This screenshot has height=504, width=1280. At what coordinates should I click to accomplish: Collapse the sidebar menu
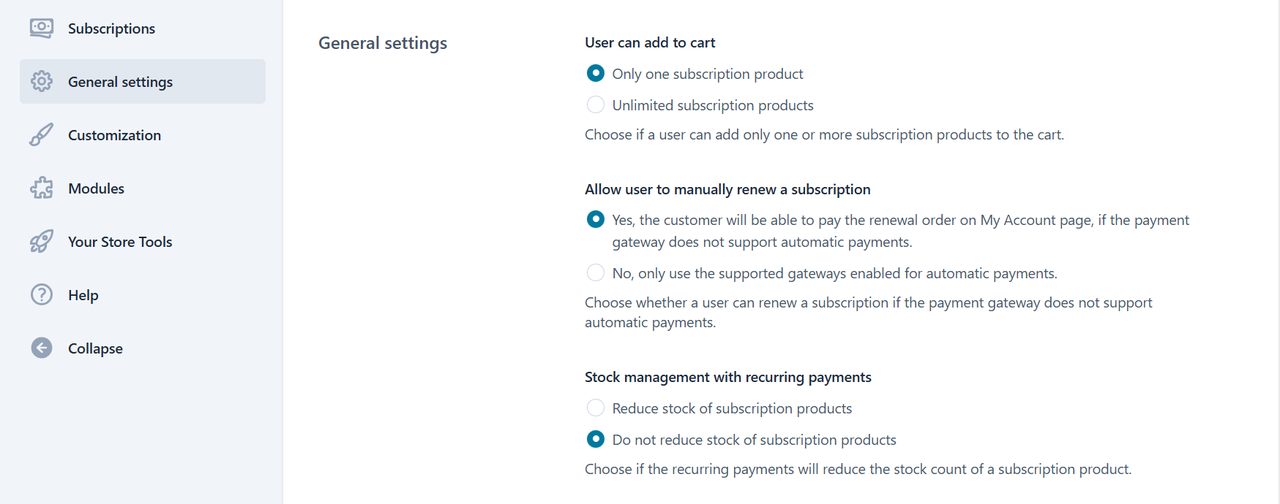tap(95, 348)
